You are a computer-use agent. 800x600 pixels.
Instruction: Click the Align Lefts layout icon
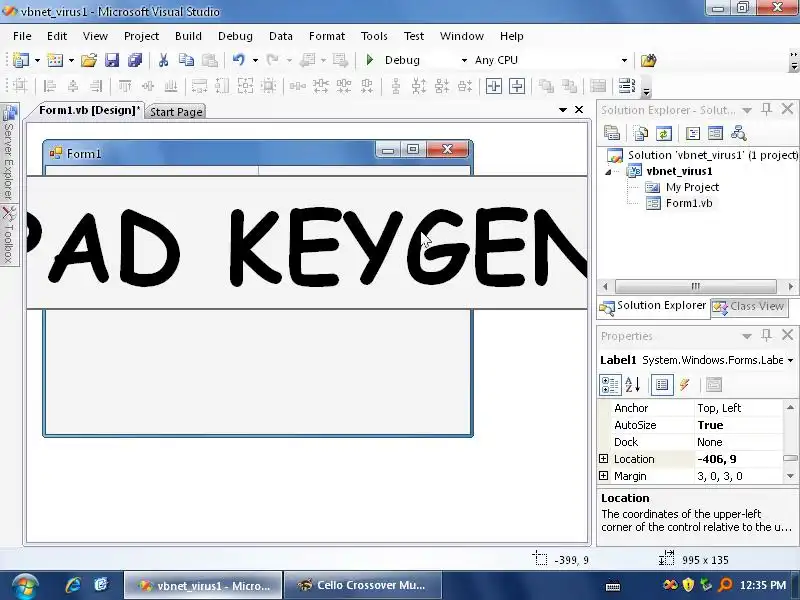[x=49, y=86]
